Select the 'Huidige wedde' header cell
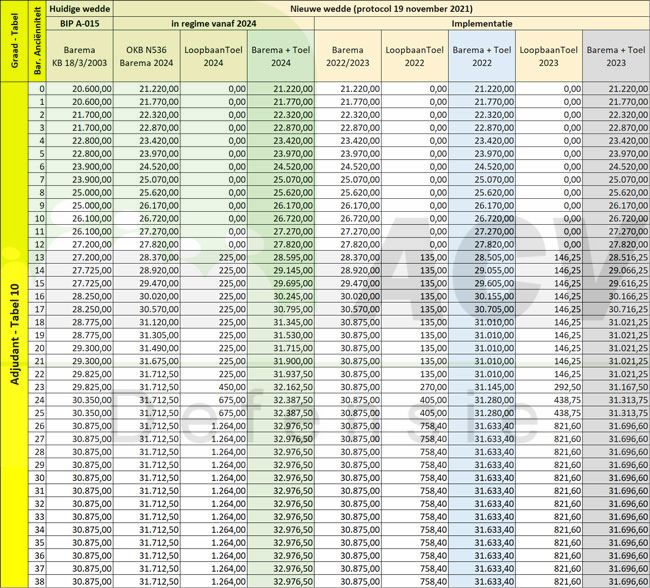The height and width of the screenshot is (588, 650). pyautogui.click(x=80, y=9)
